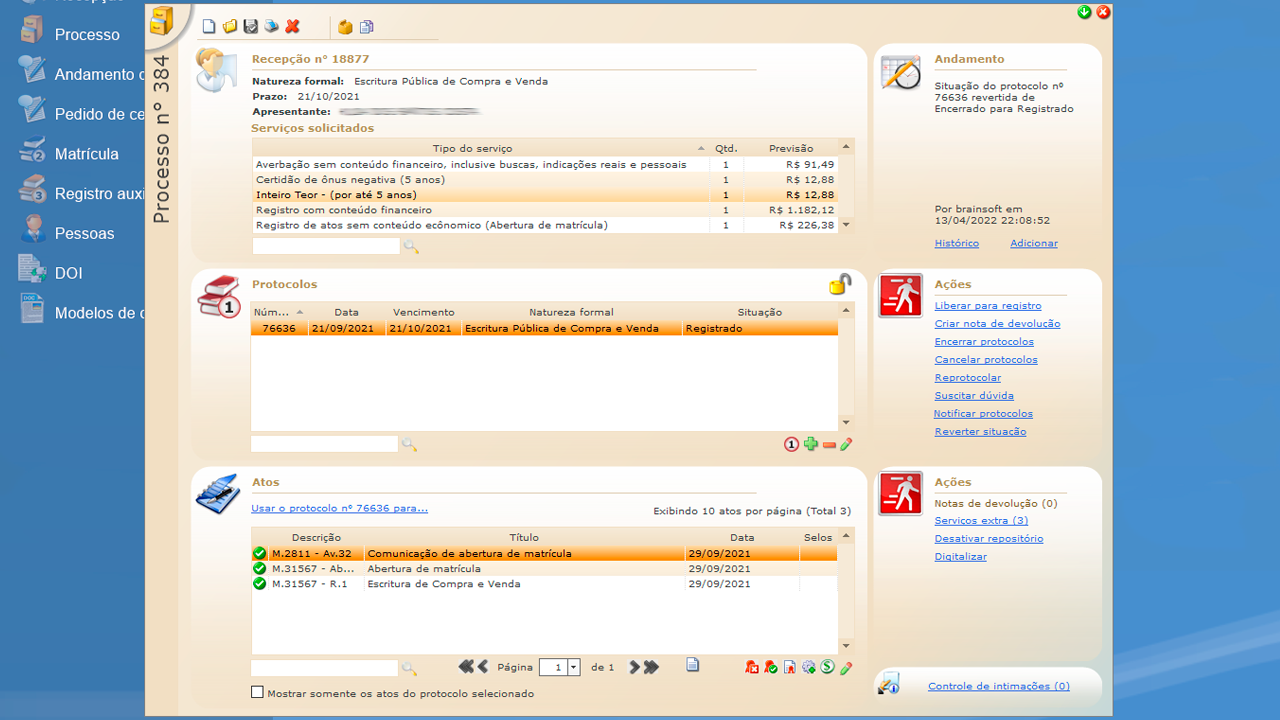Remove the protocol with the red minus icon

tap(829, 445)
